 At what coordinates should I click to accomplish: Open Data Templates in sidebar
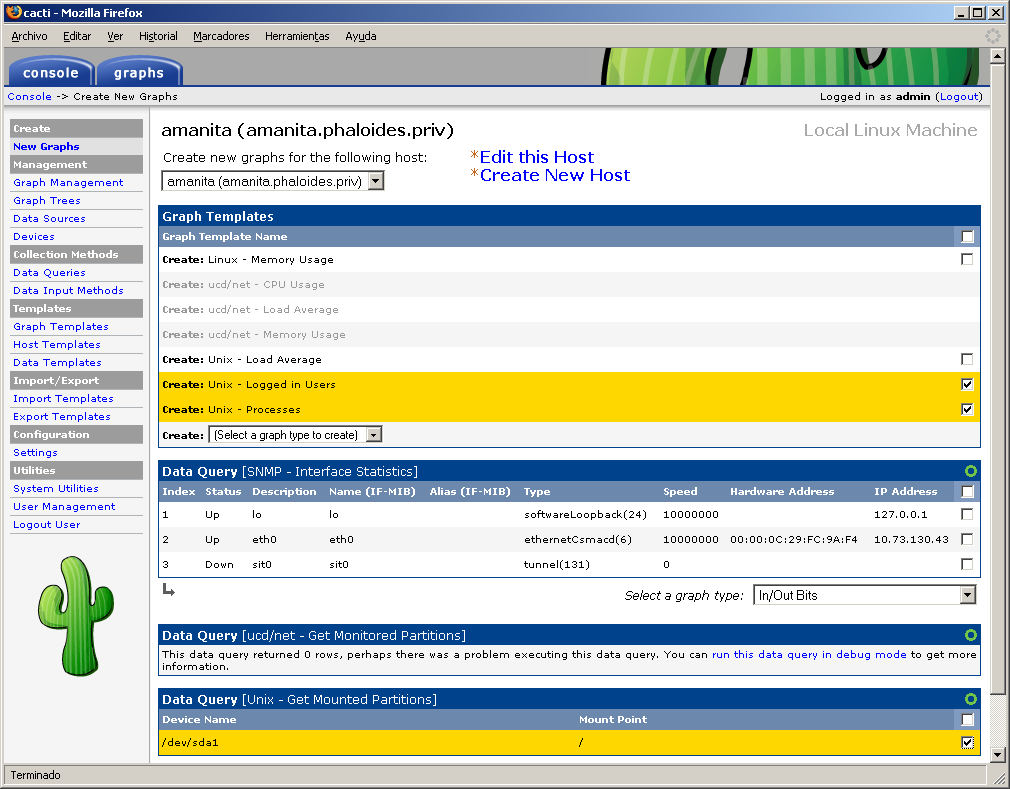coord(57,363)
